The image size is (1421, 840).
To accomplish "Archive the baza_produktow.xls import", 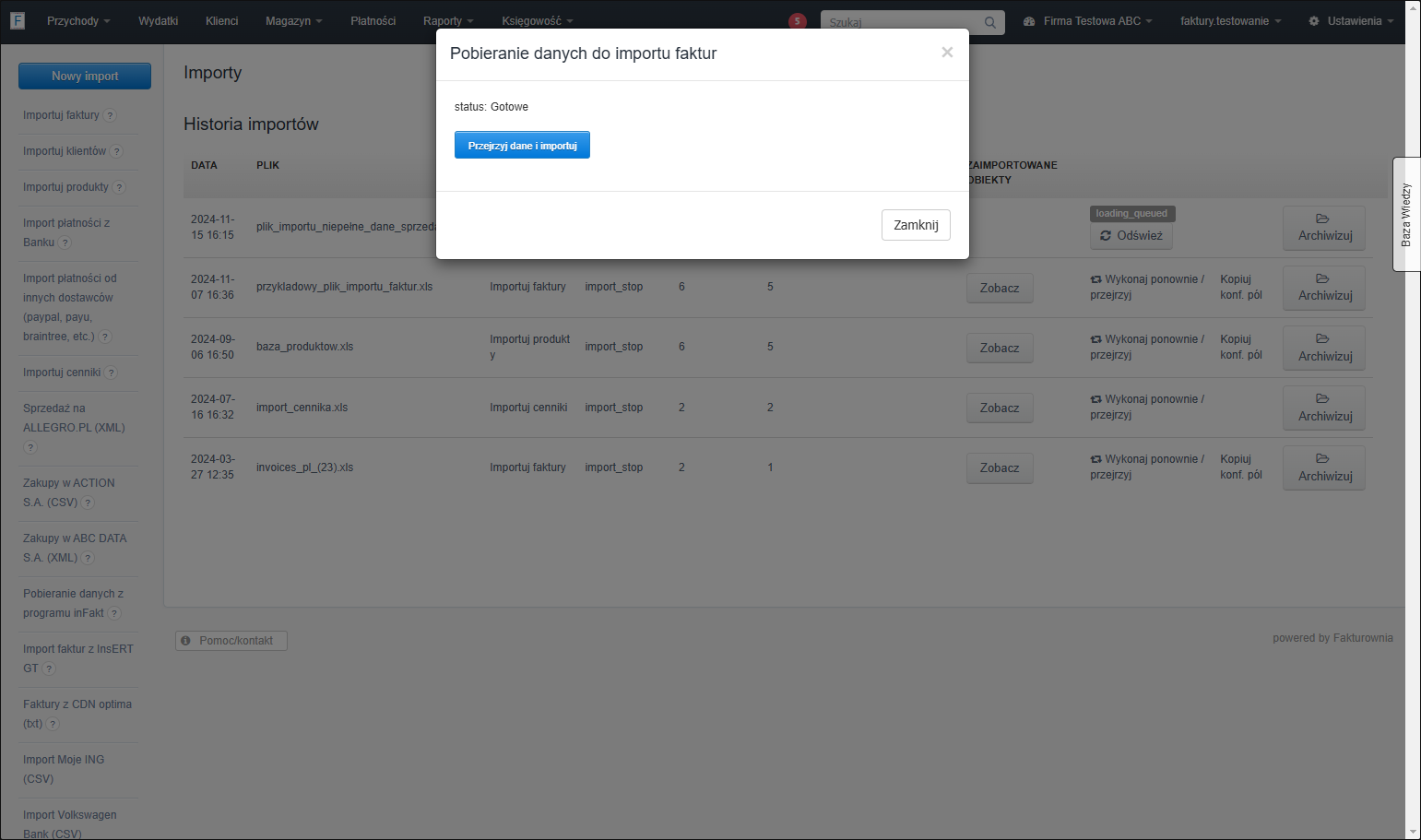I will [x=1324, y=348].
